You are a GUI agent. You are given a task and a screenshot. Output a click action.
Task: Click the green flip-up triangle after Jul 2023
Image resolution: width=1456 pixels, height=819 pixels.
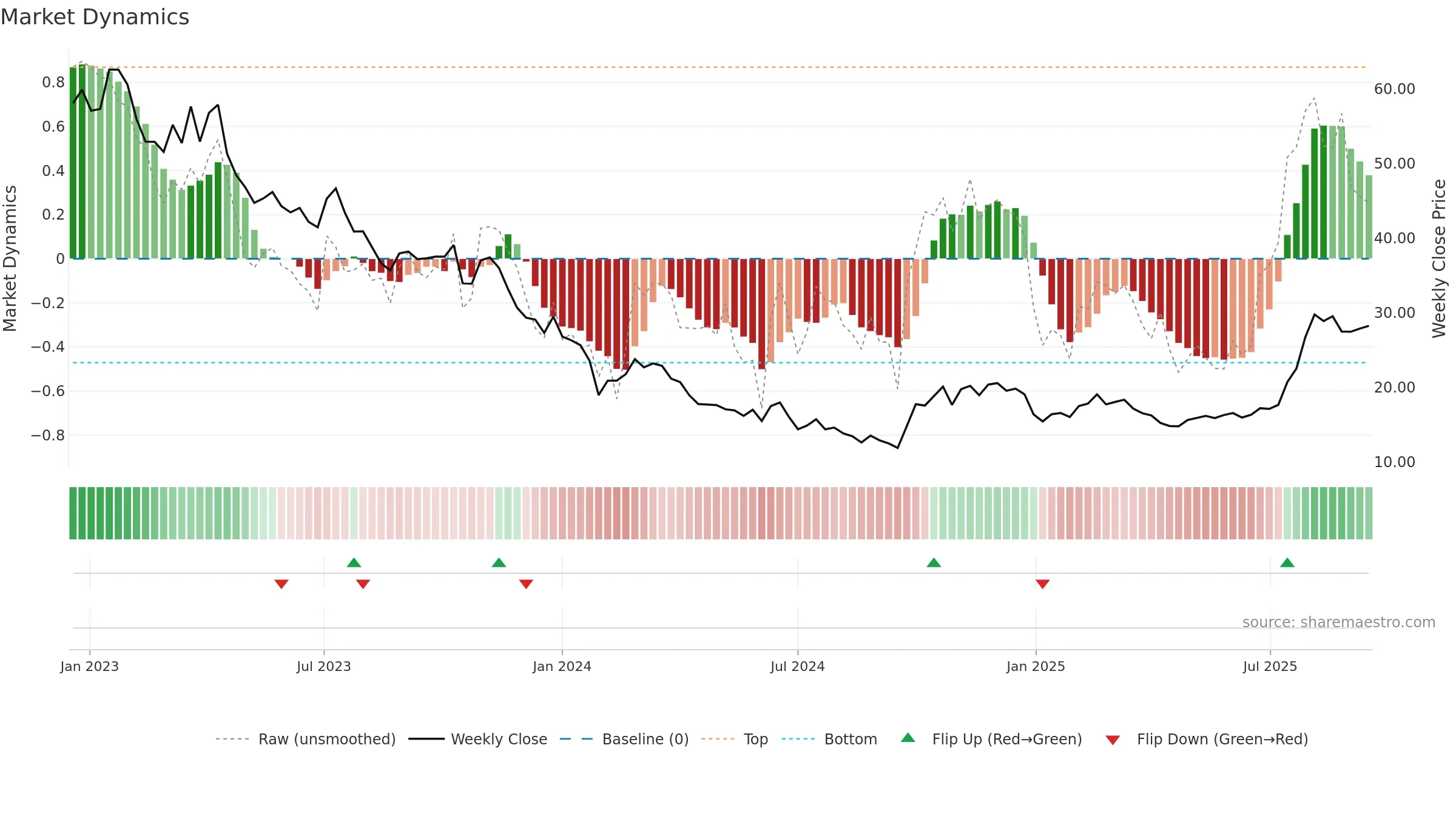pos(354,562)
